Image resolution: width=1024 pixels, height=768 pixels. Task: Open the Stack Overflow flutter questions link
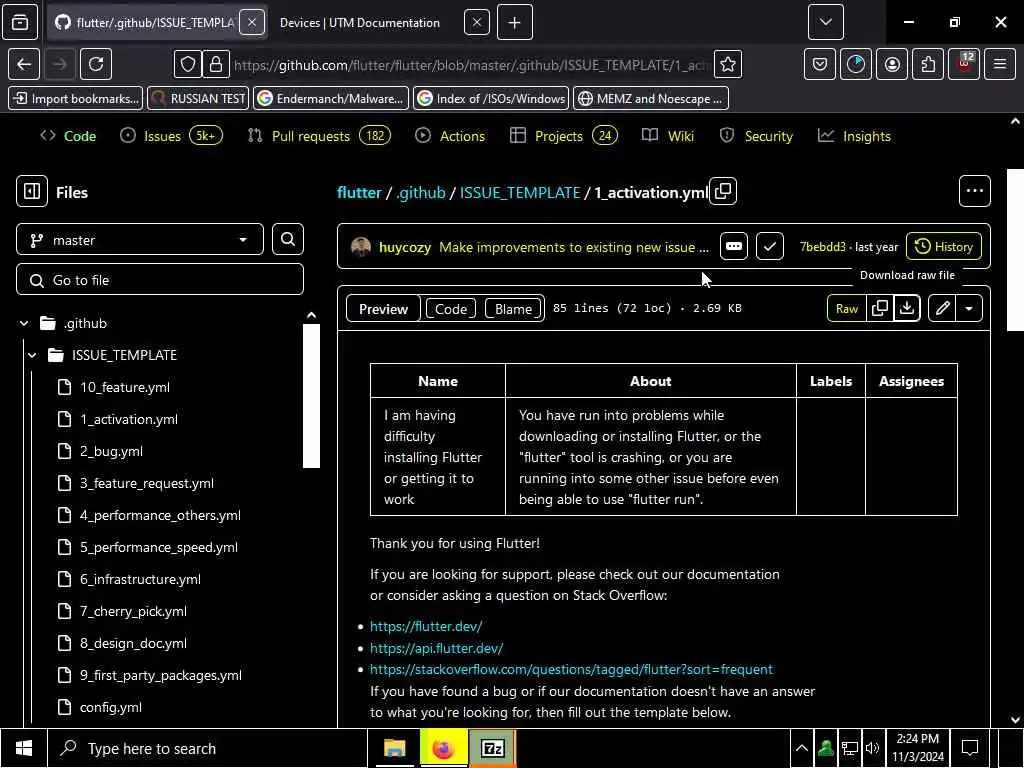tap(571, 669)
